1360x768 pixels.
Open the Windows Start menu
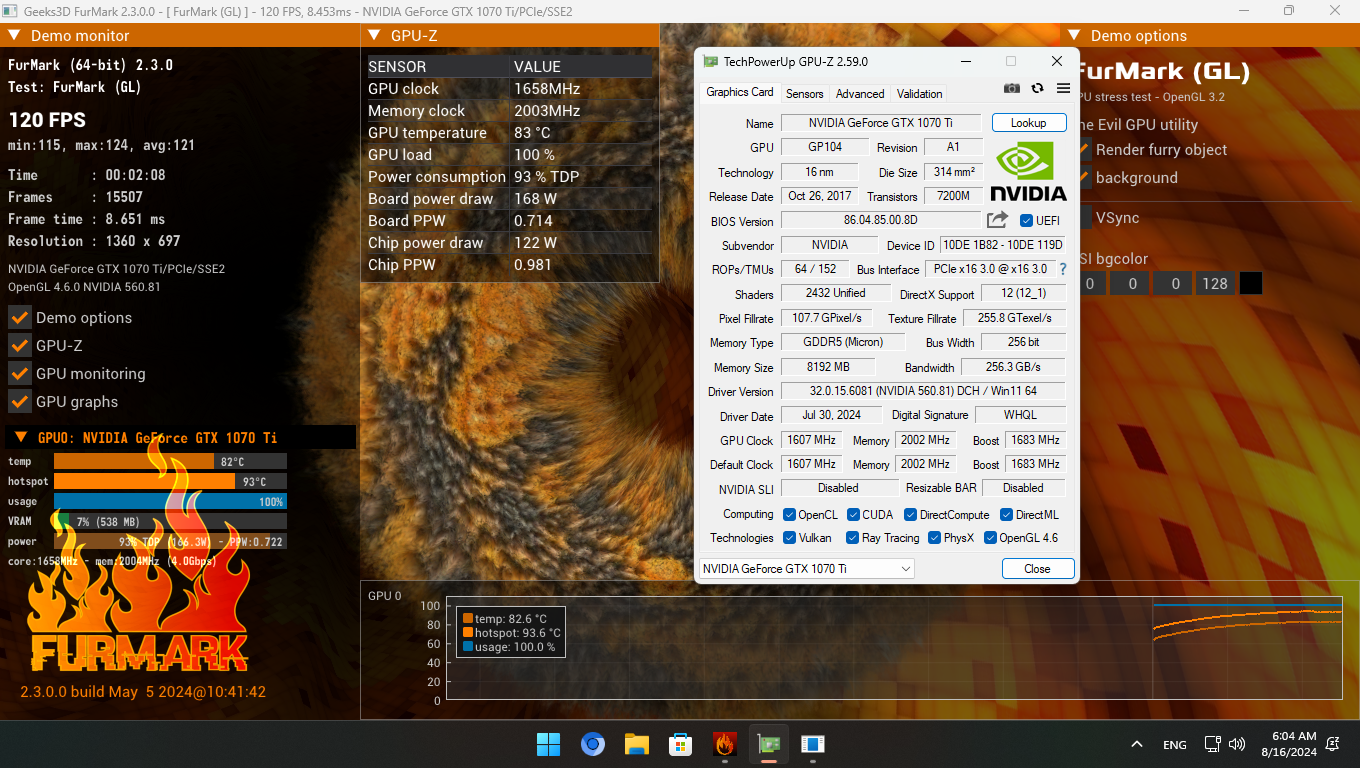pyautogui.click(x=548, y=744)
